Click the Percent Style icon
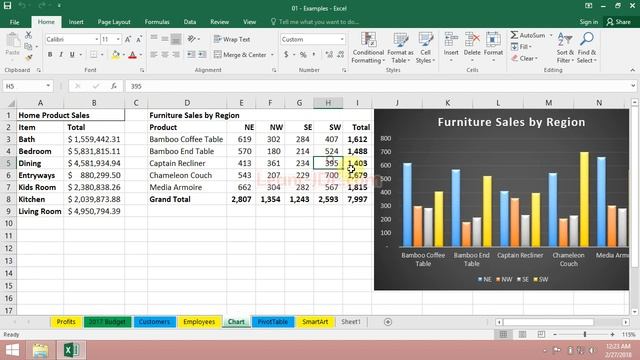This screenshot has height=360, width=640. pos(303,54)
